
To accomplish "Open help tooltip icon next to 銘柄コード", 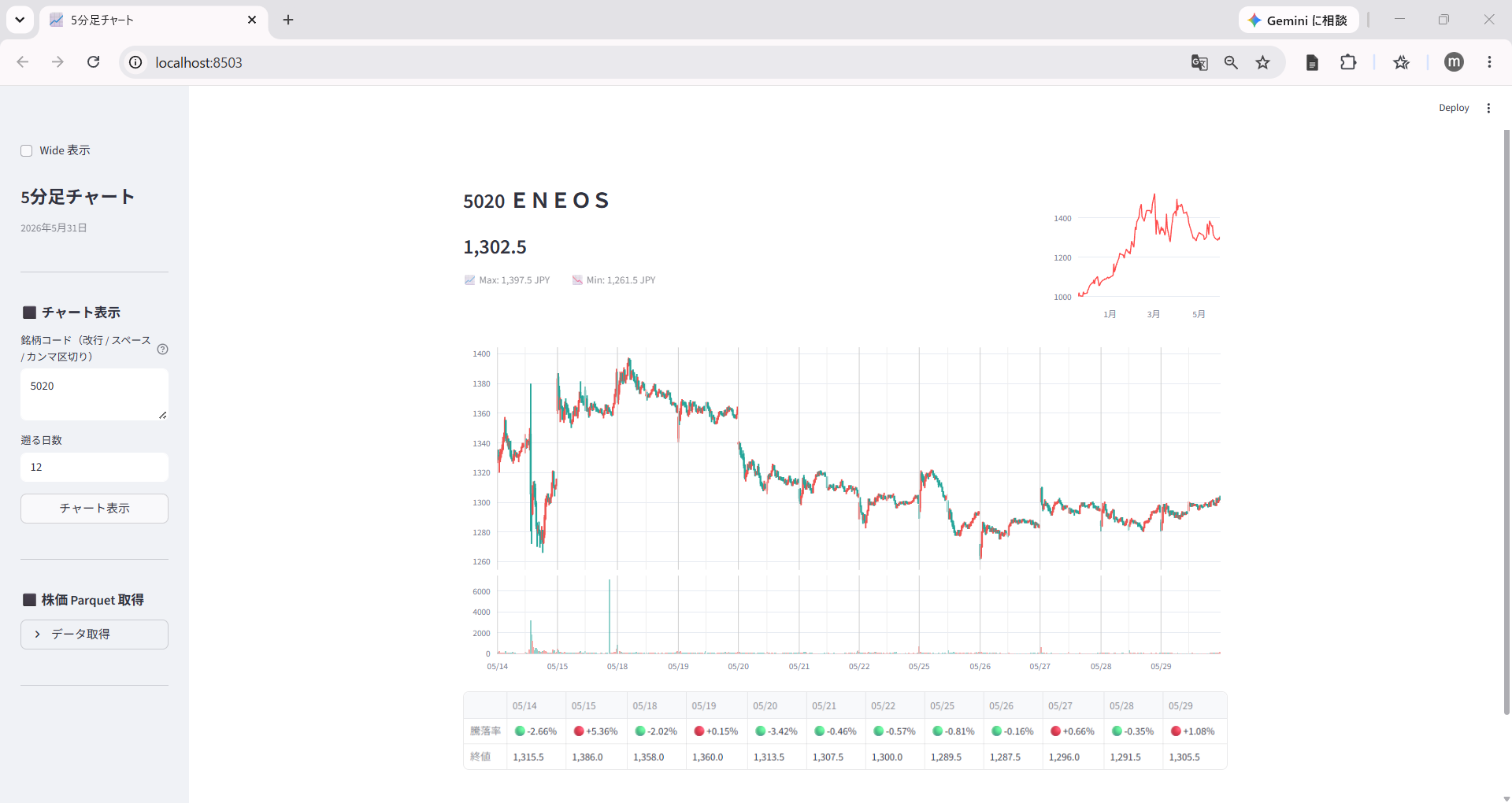I will [x=163, y=349].
